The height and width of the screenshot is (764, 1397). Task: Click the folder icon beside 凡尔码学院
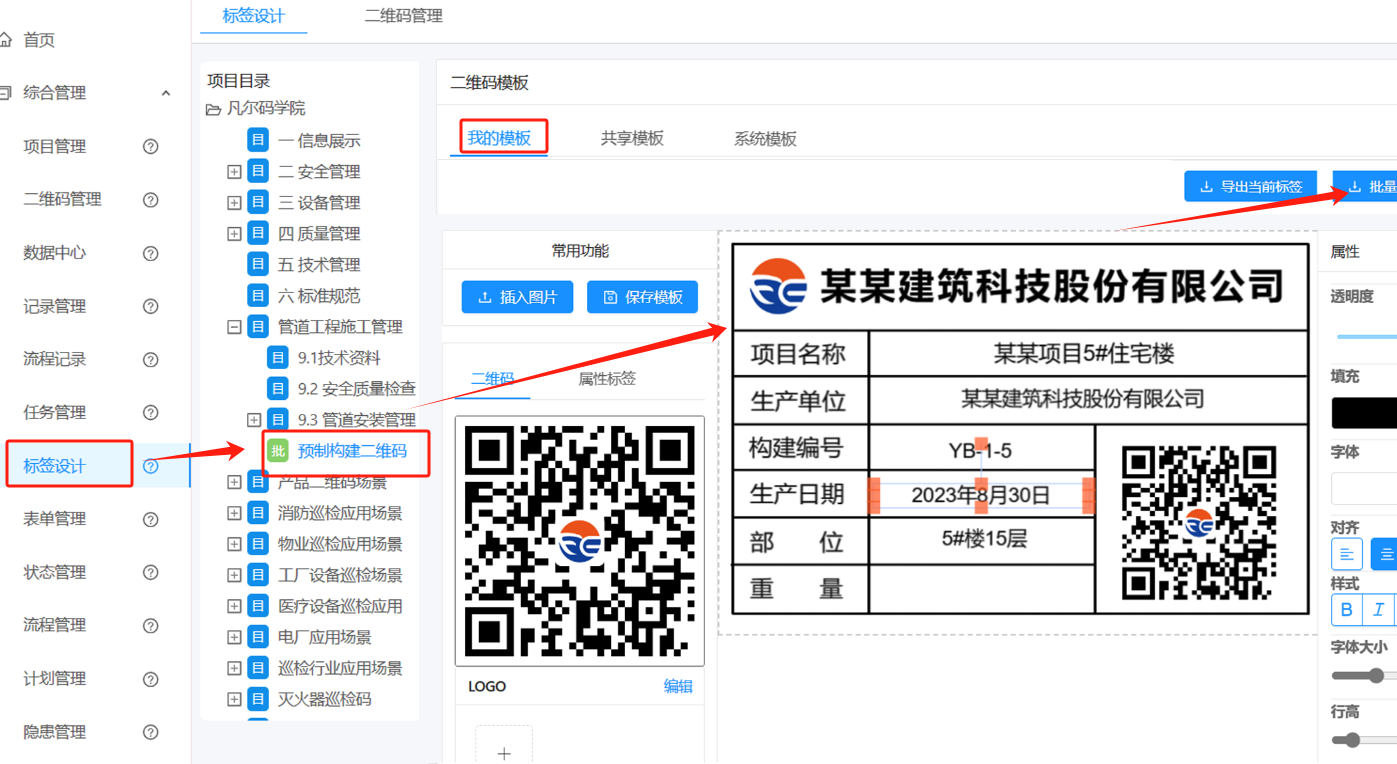[x=213, y=108]
